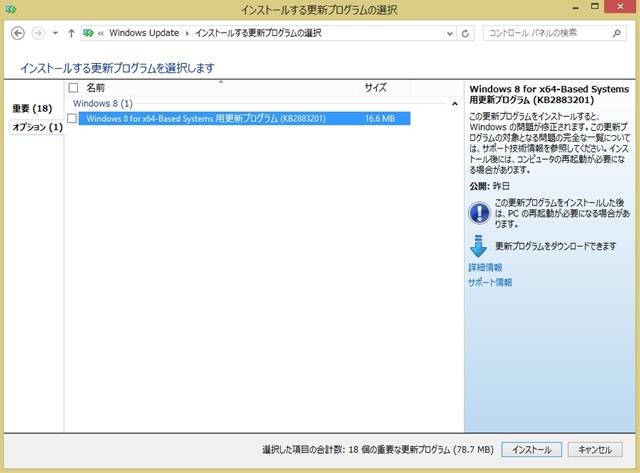640x473 pixels.
Task: Click the search magnifier icon
Action: tap(617, 33)
